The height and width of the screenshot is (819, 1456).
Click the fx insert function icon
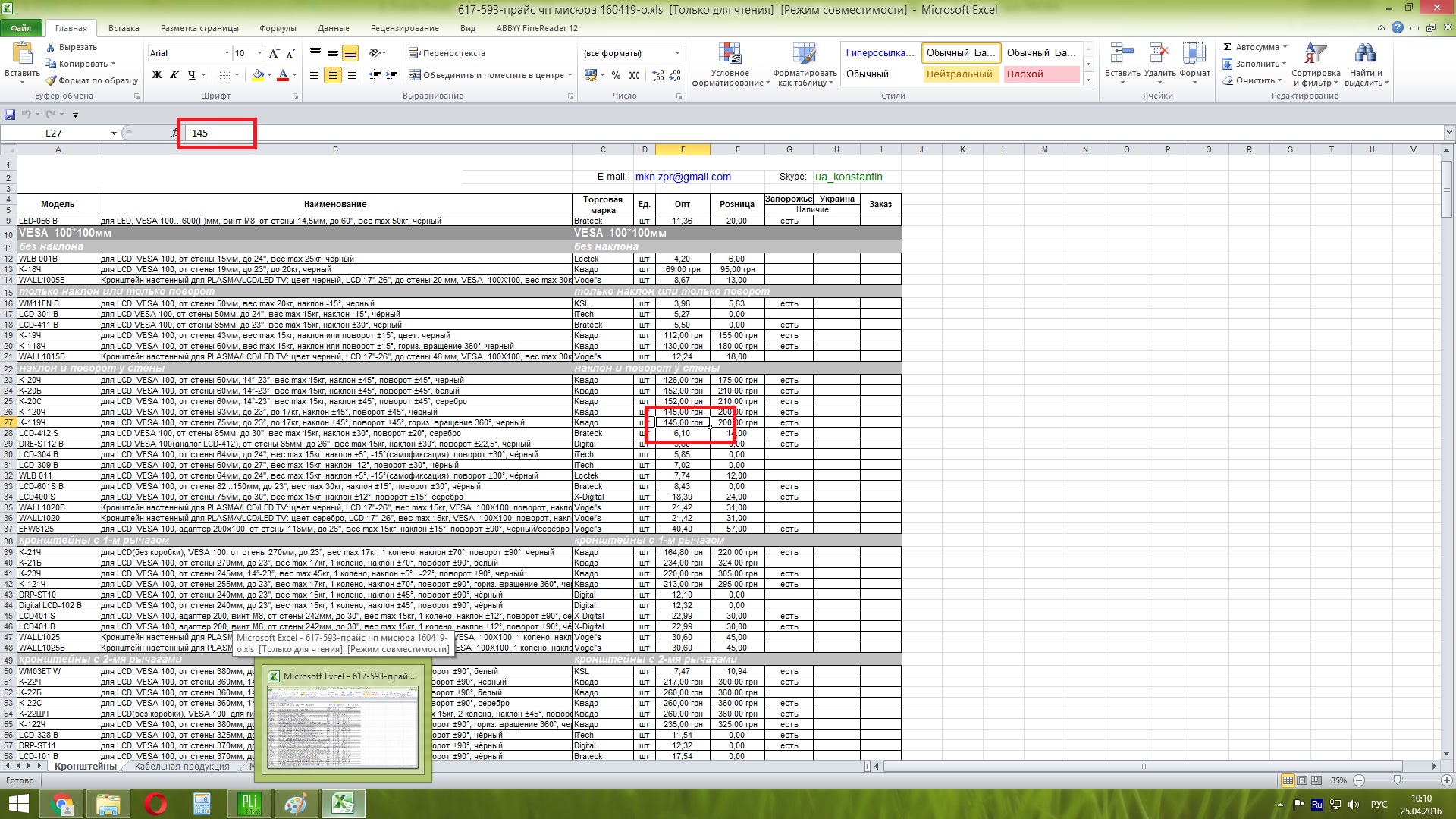pyautogui.click(x=174, y=133)
